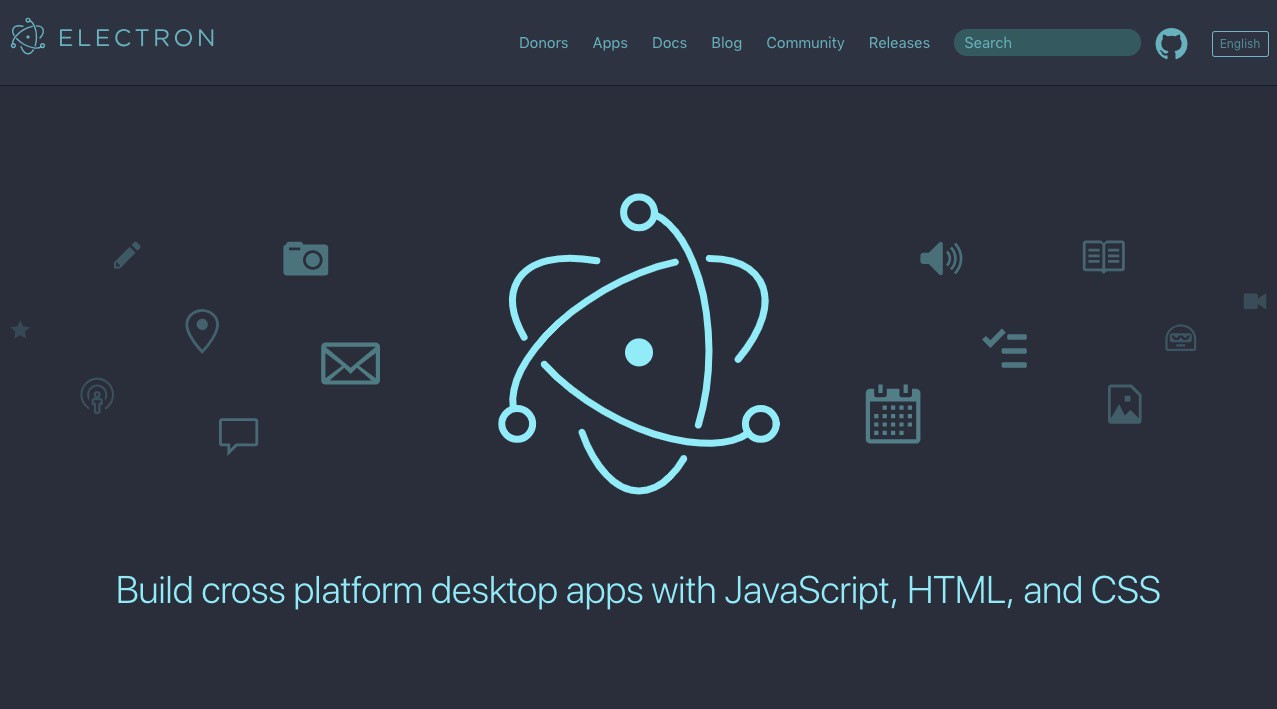
Task: Click the camera icon
Action: coord(306,258)
